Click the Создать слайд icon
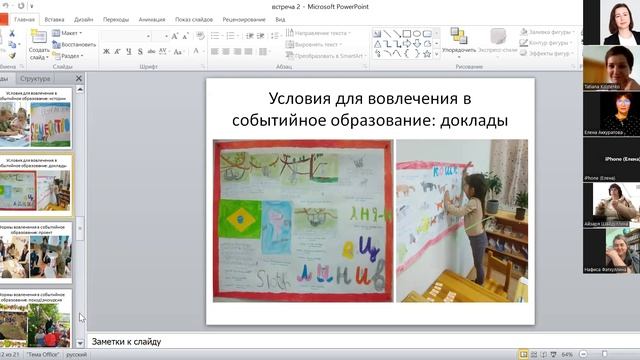 (x=39, y=37)
